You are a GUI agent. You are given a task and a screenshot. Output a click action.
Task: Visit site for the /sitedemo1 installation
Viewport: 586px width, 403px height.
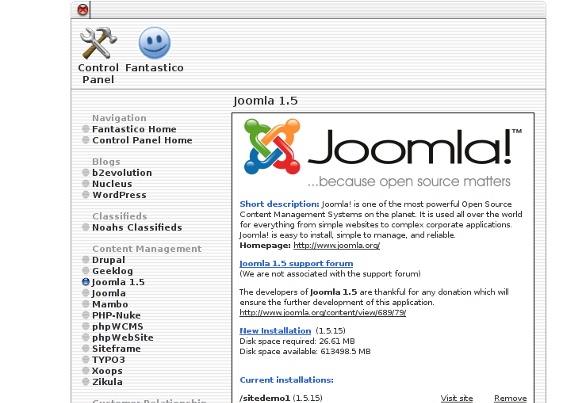click(x=457, y=398)
